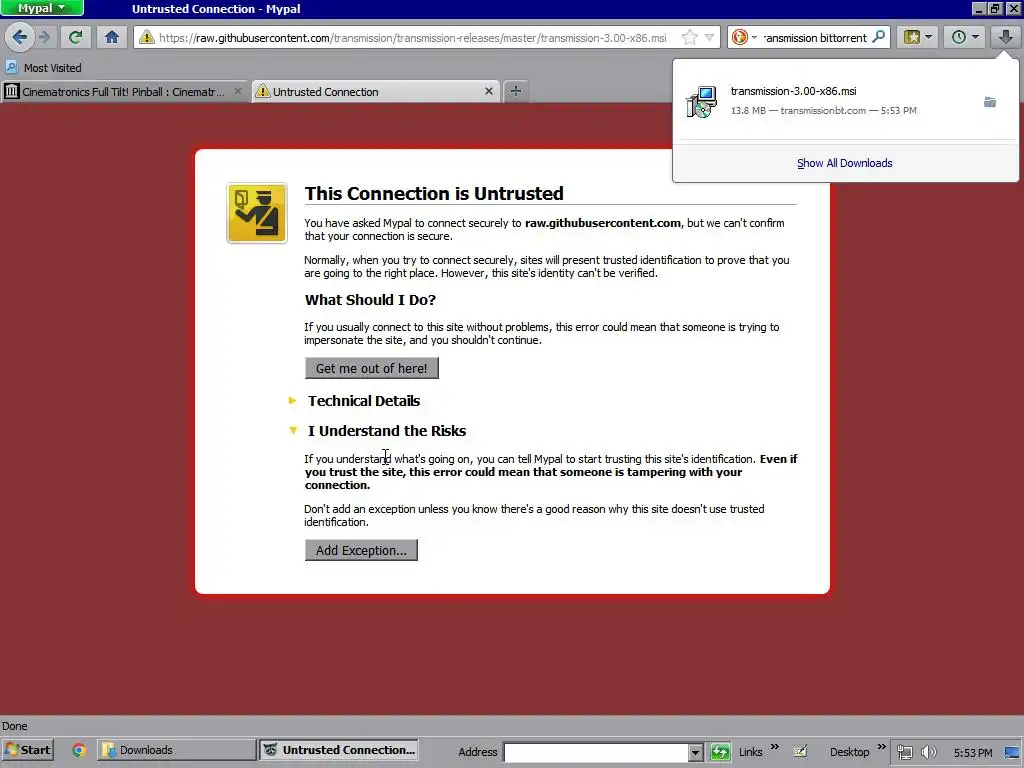
Task: Open the Mypal application menu
Action: [x=42, y=8]
